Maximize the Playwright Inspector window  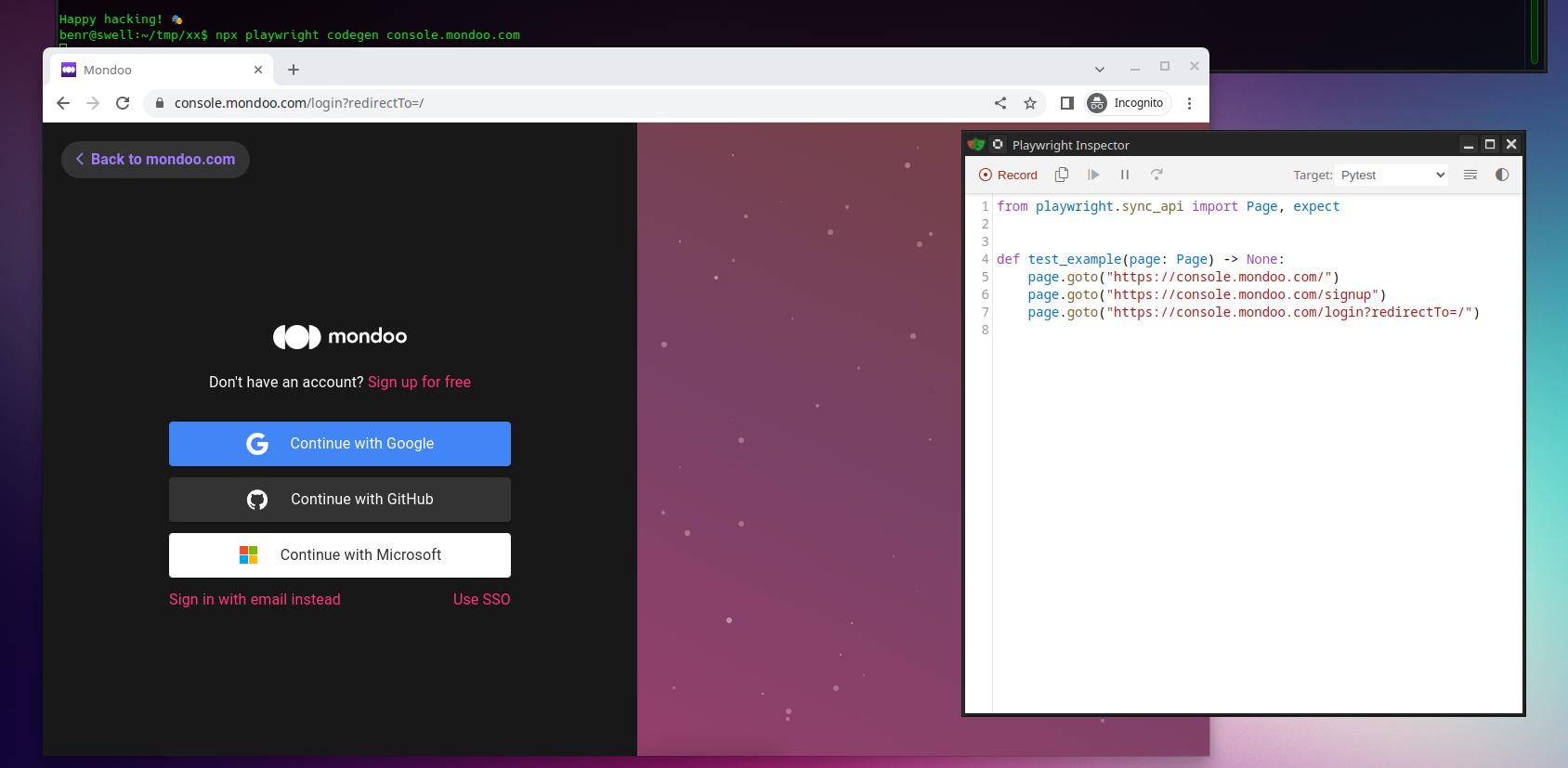tap(1490, 144)
